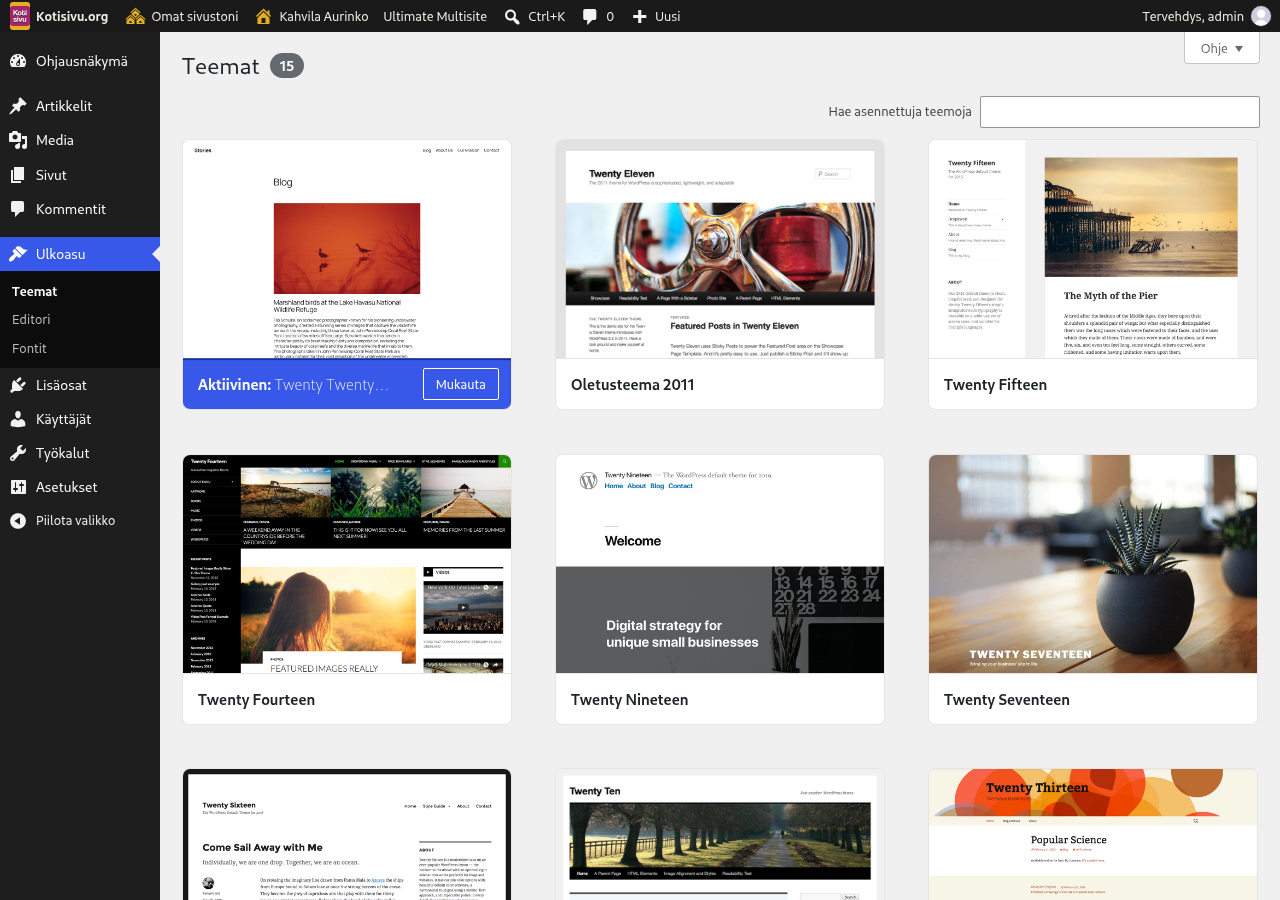Click the Twenty Nineteen theme name
This screenshot has width=1280, height=900.
[629, 699]
